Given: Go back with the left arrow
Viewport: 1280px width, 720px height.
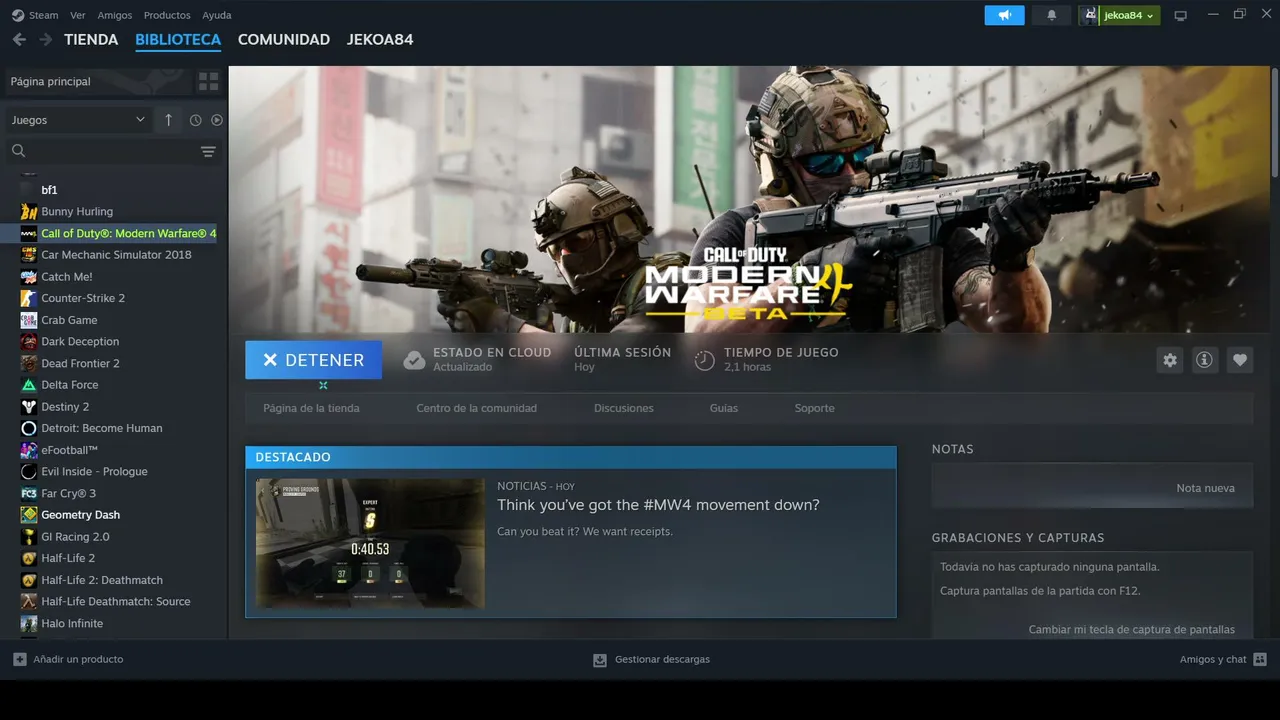Looking at the screenshot, I should coord(19,40).
